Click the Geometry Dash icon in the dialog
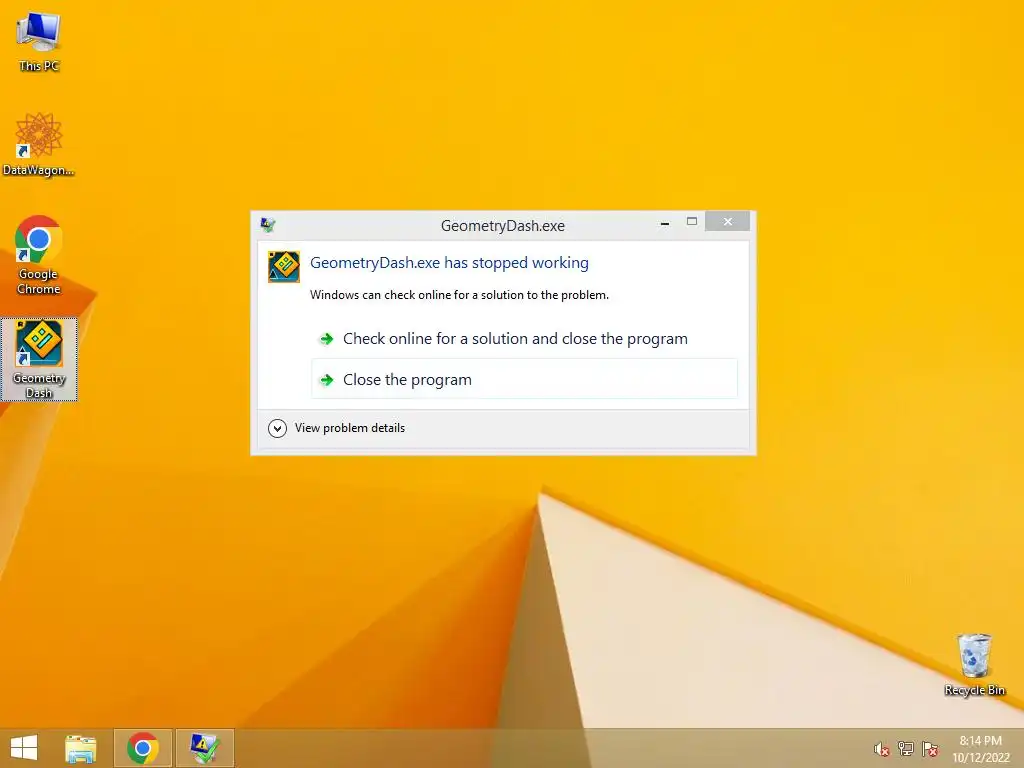This screenshot has width=1024, height=768. [284, 266]
